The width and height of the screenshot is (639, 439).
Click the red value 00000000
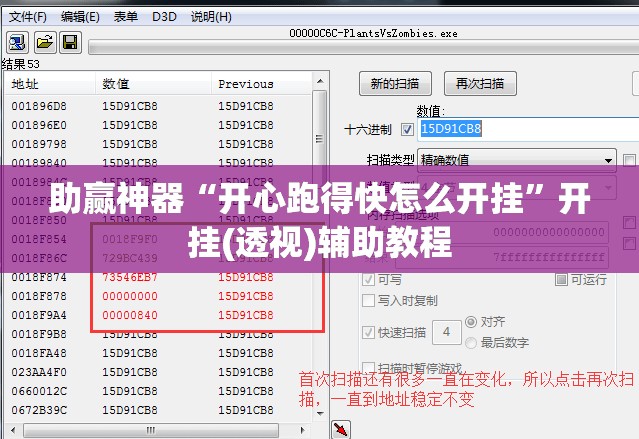point(130,296)
